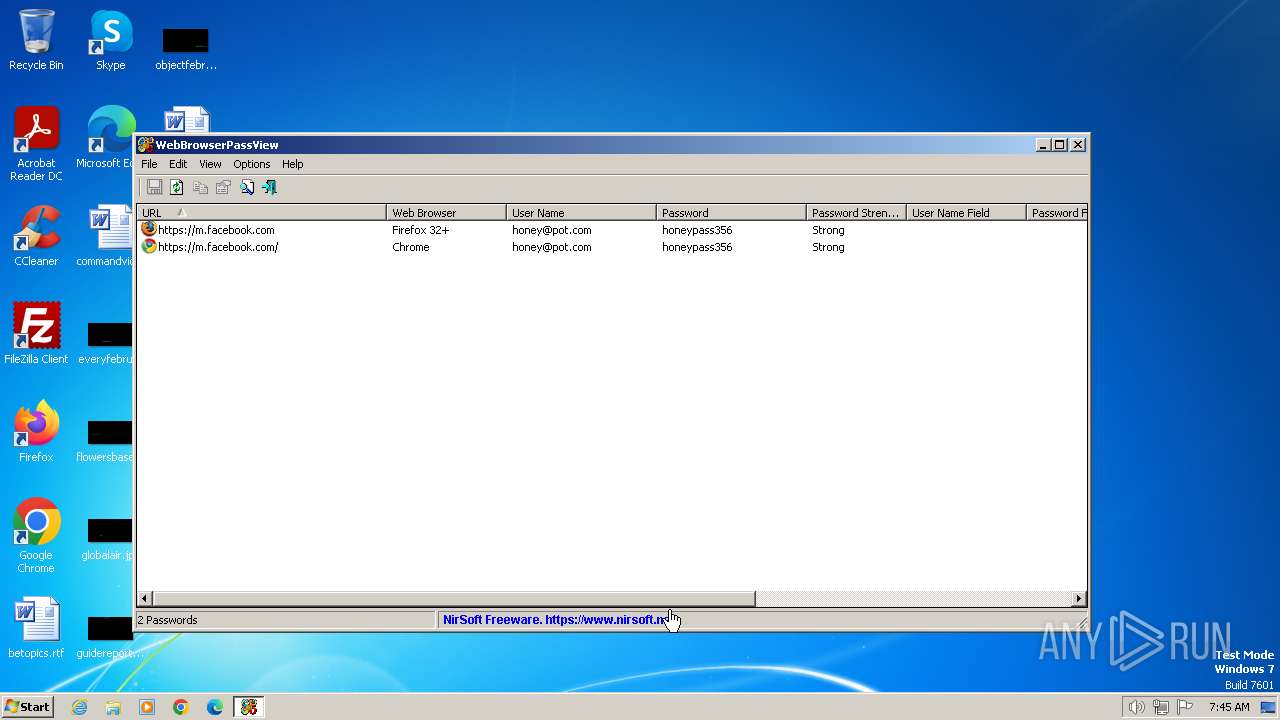The width and height of the screenshot is (1280, 720).
Task: Select the Google Chrome desktop icon
Action: [x=36, y=536]
